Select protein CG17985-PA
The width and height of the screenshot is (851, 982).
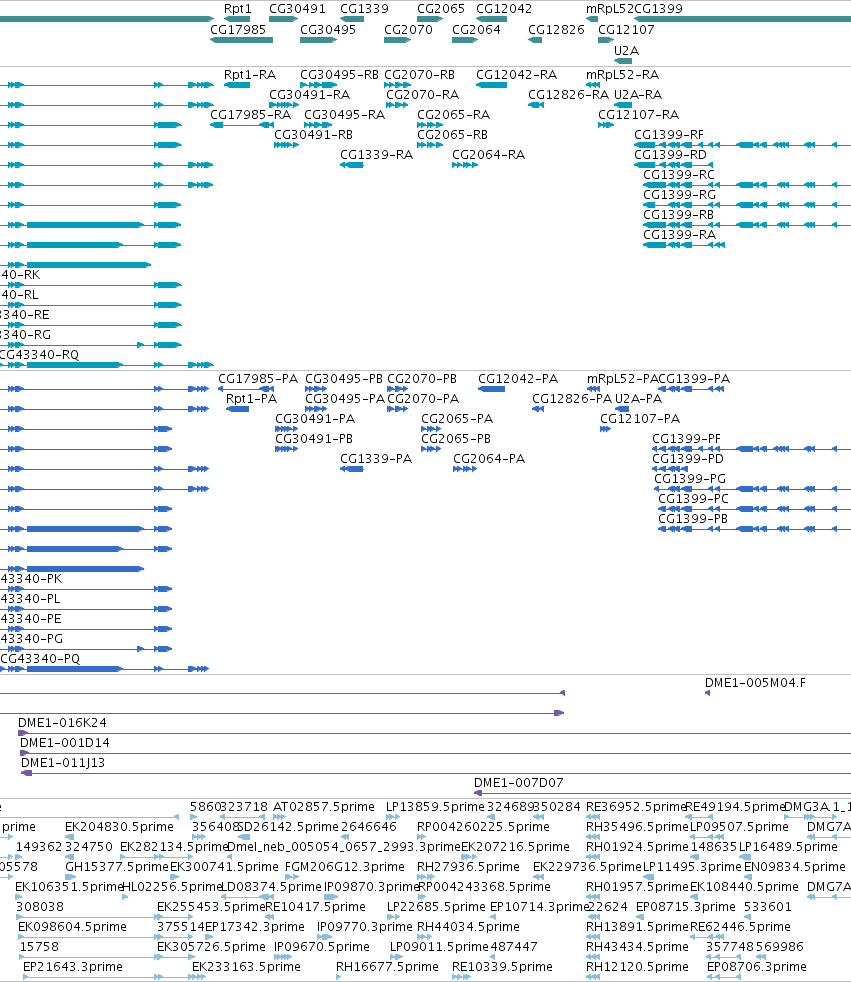[258, 379]
